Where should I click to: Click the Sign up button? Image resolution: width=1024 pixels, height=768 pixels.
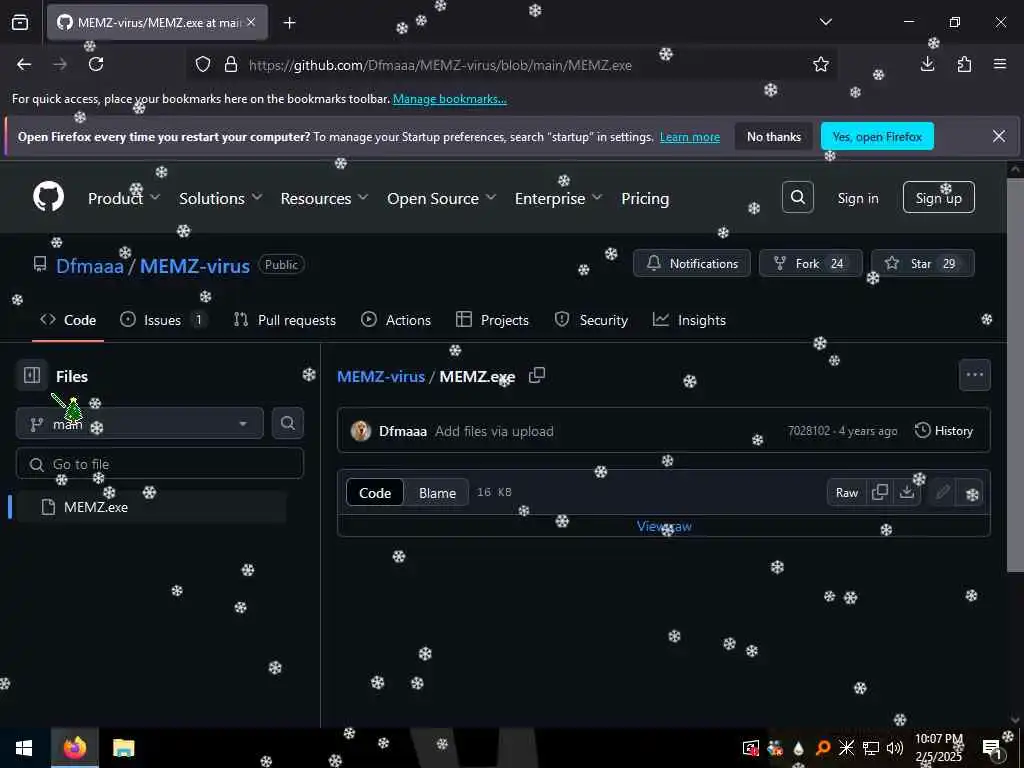tap(938, 197)
